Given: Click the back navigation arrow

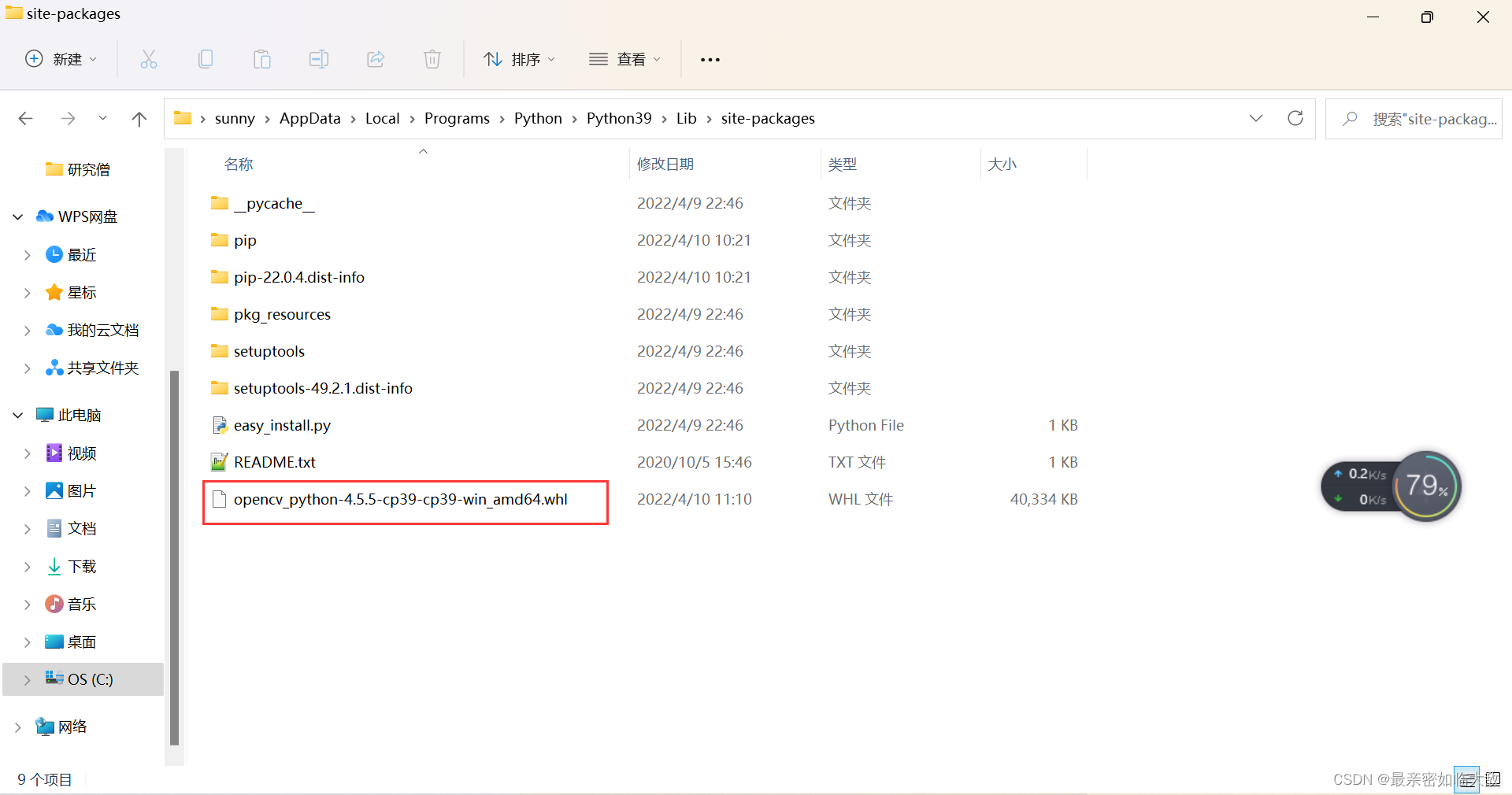Looking at the screenshot, I should pos(25,118).
